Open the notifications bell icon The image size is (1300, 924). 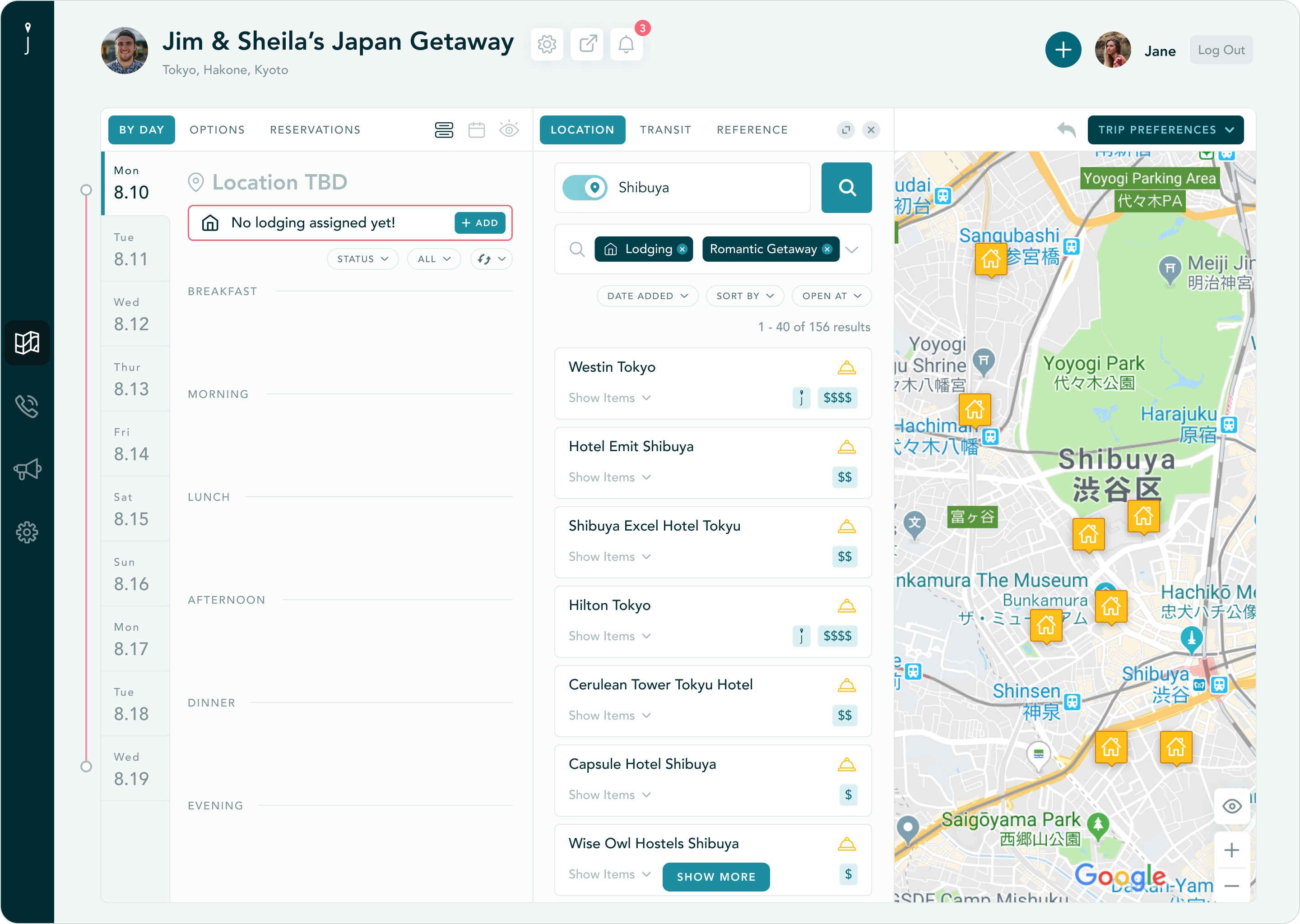pos(626,44)
